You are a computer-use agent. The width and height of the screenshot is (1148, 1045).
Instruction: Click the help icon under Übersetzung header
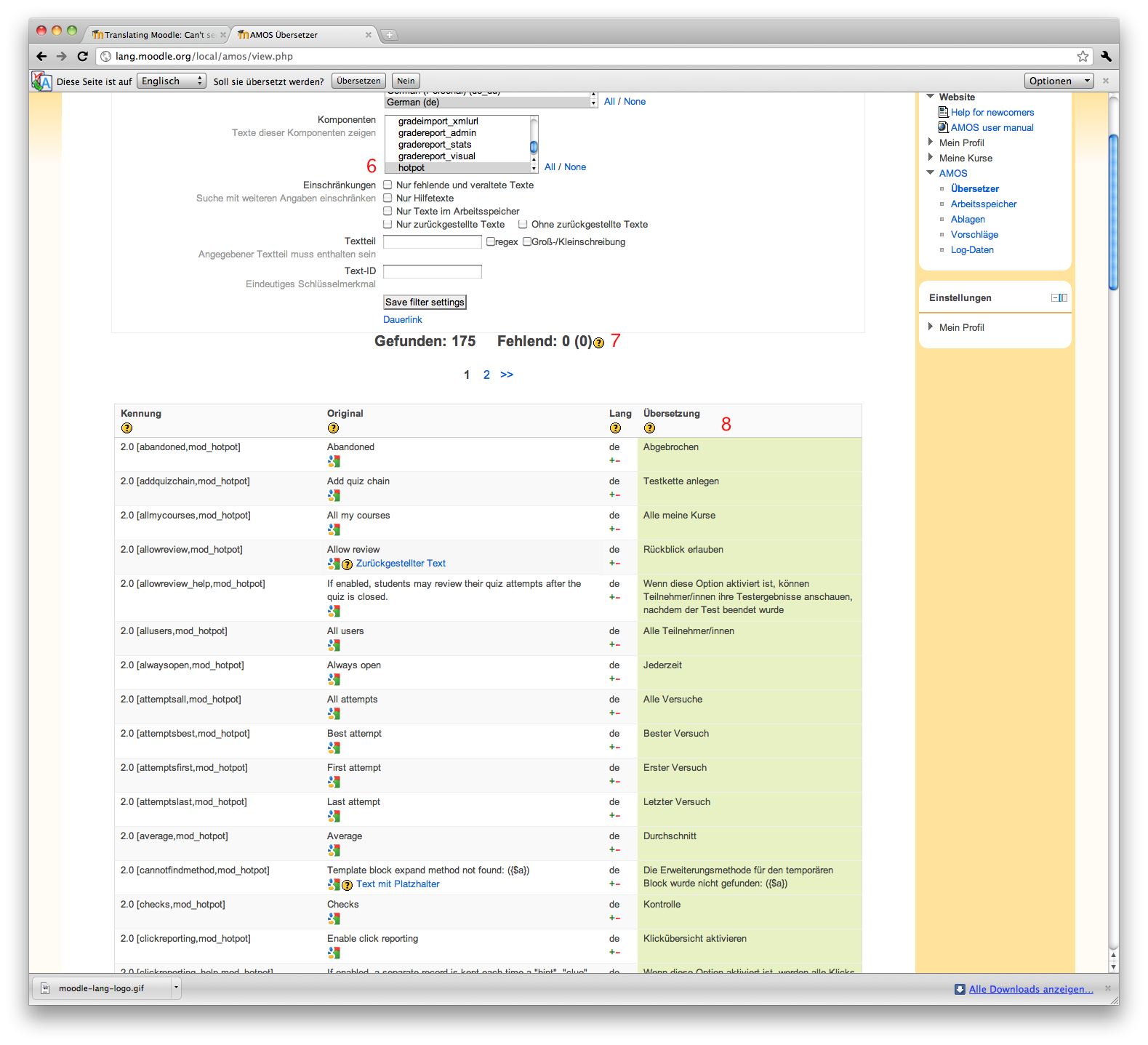click(x=649, y=428)
